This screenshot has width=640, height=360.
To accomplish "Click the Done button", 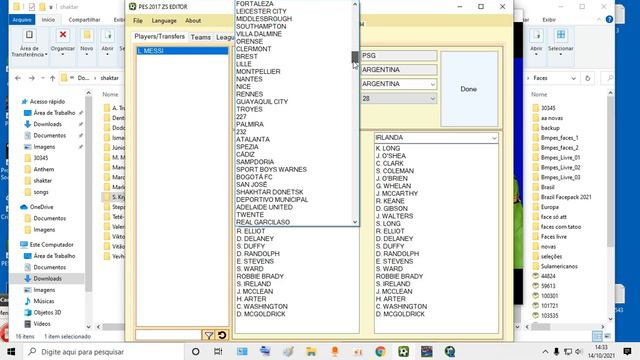I will click(469, 89).
